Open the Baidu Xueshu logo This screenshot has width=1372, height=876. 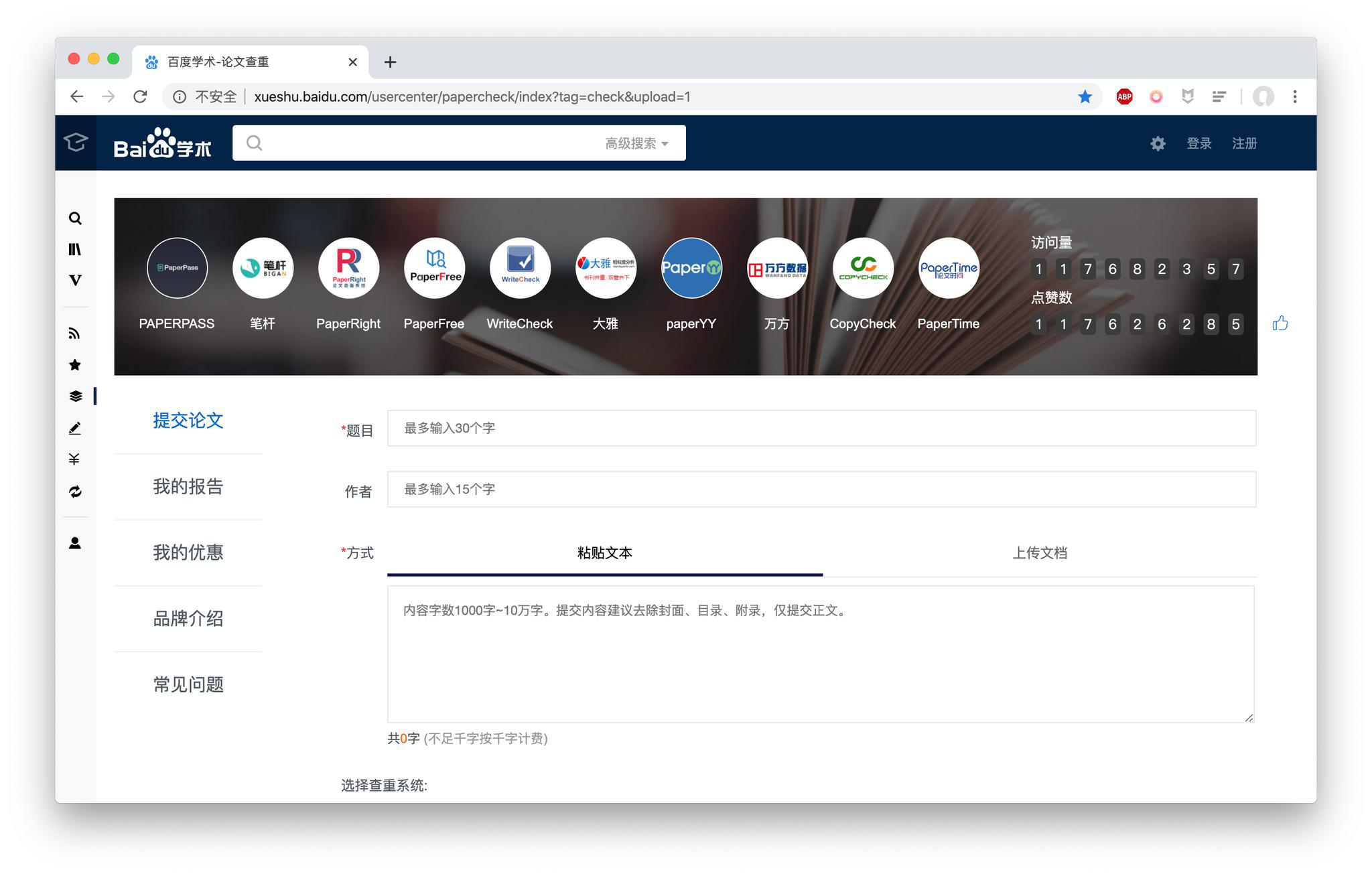(163, 143)
